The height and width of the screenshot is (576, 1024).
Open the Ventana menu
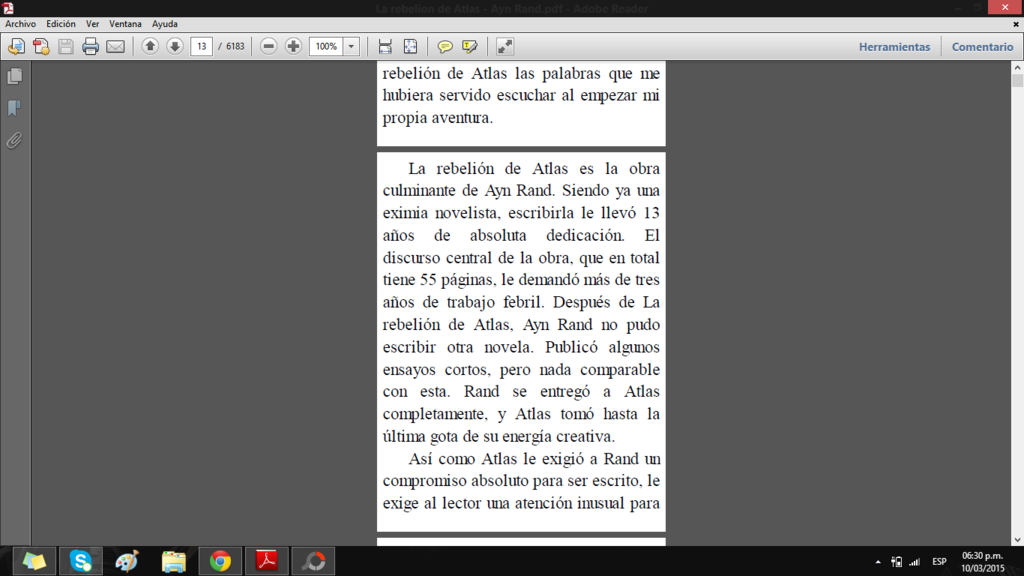[x=125, y=23]
